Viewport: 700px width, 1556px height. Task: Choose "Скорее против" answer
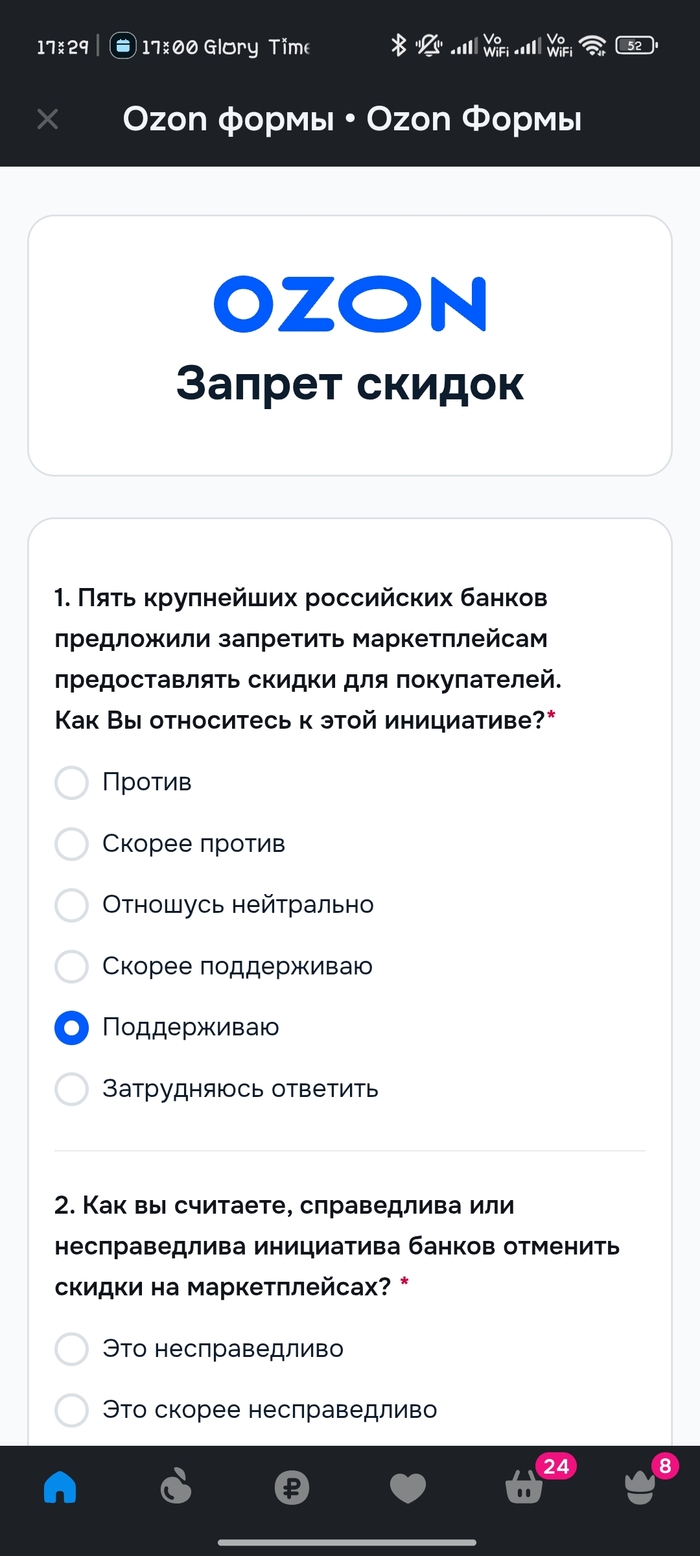pyautogui.click(x=71, y=844)
